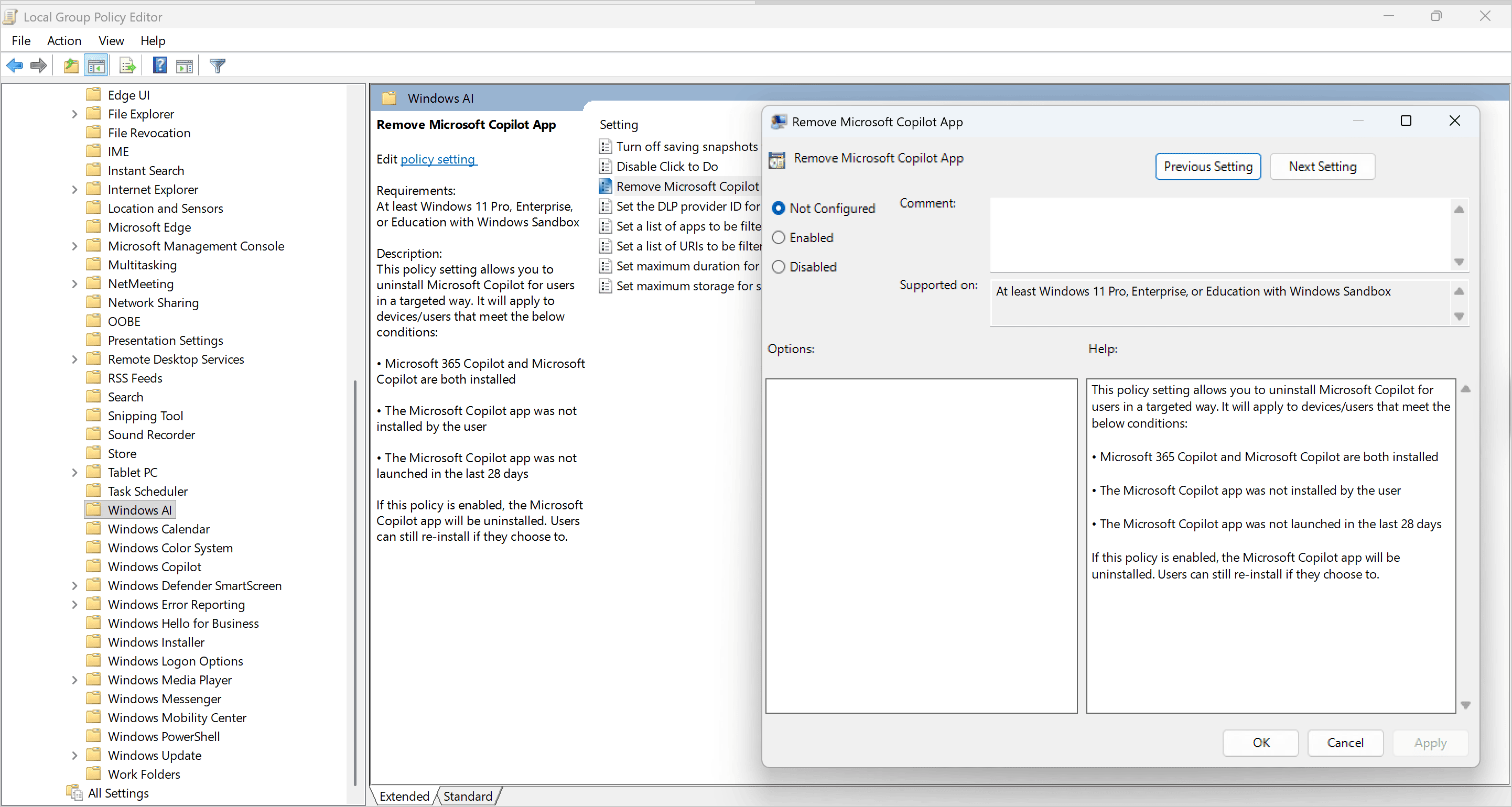Toggle Show/Hide Console Tree toolbar icon
1512x807 pixels.
pos(96,66)
